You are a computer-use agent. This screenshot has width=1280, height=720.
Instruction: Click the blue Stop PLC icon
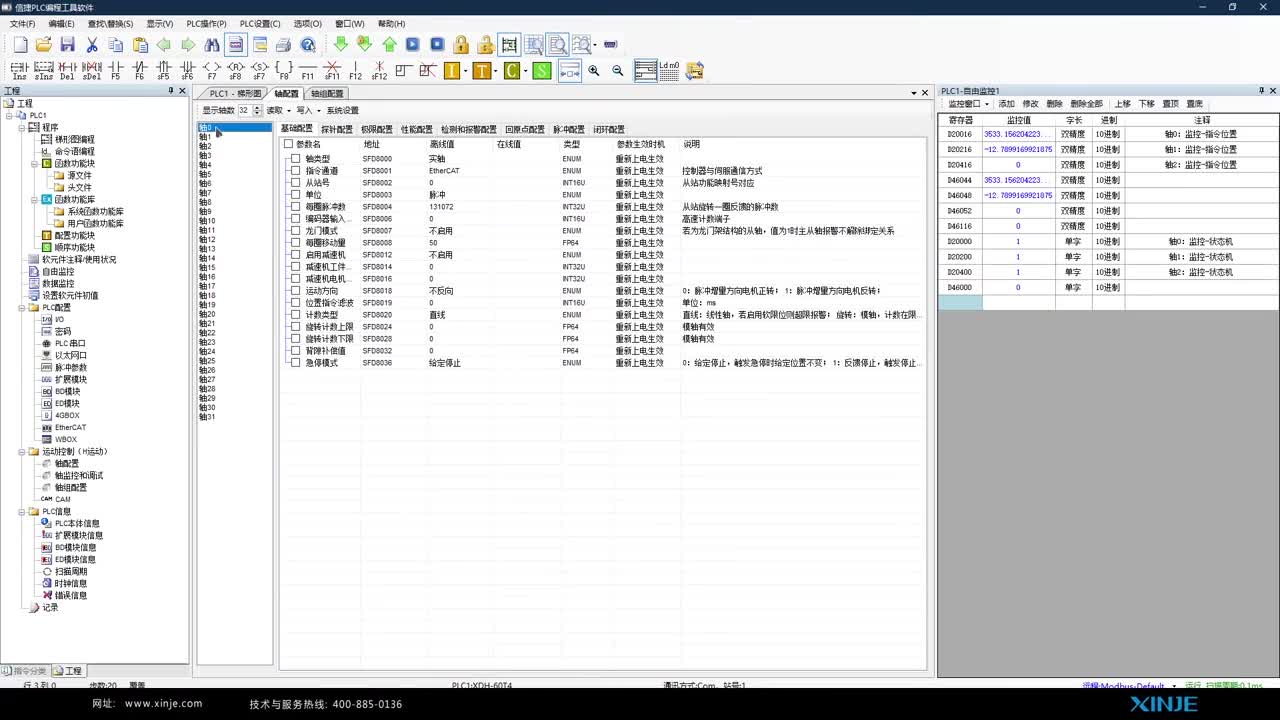(x=437, y=44)
